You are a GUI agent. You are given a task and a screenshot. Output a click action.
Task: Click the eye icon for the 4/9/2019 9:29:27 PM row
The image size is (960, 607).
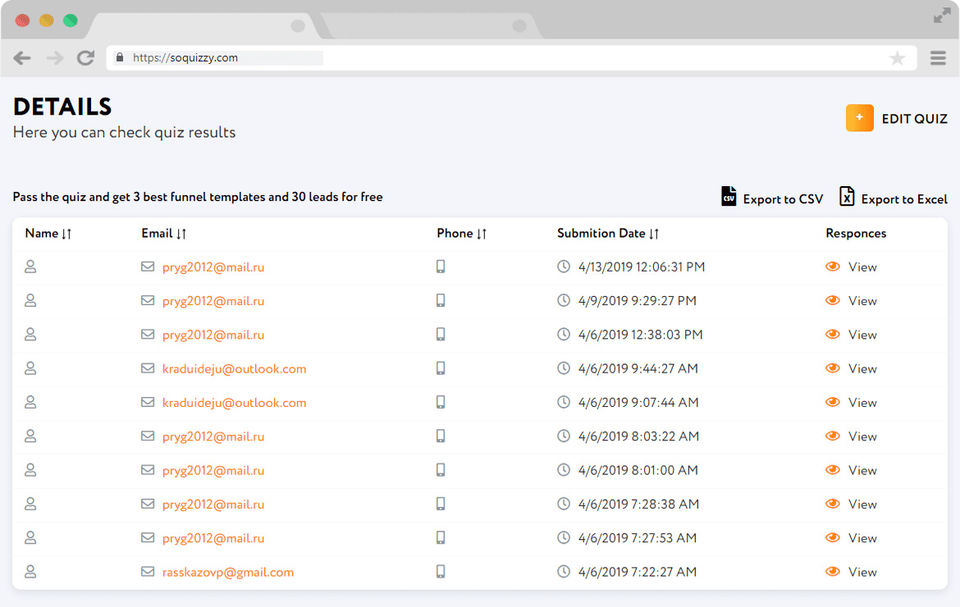[x=833, y=300]
